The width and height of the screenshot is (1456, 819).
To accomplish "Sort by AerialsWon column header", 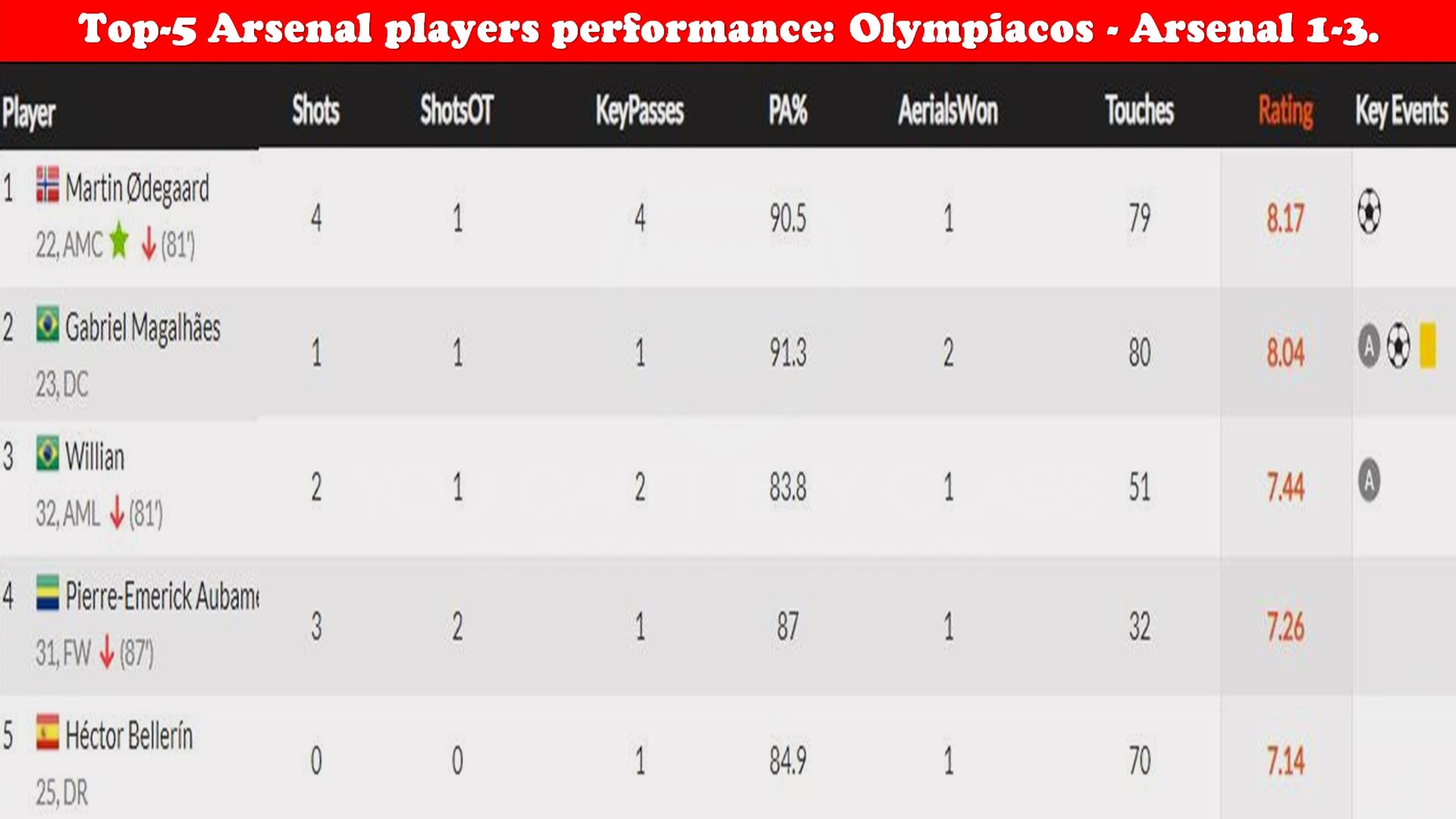I will coord(948,110).
